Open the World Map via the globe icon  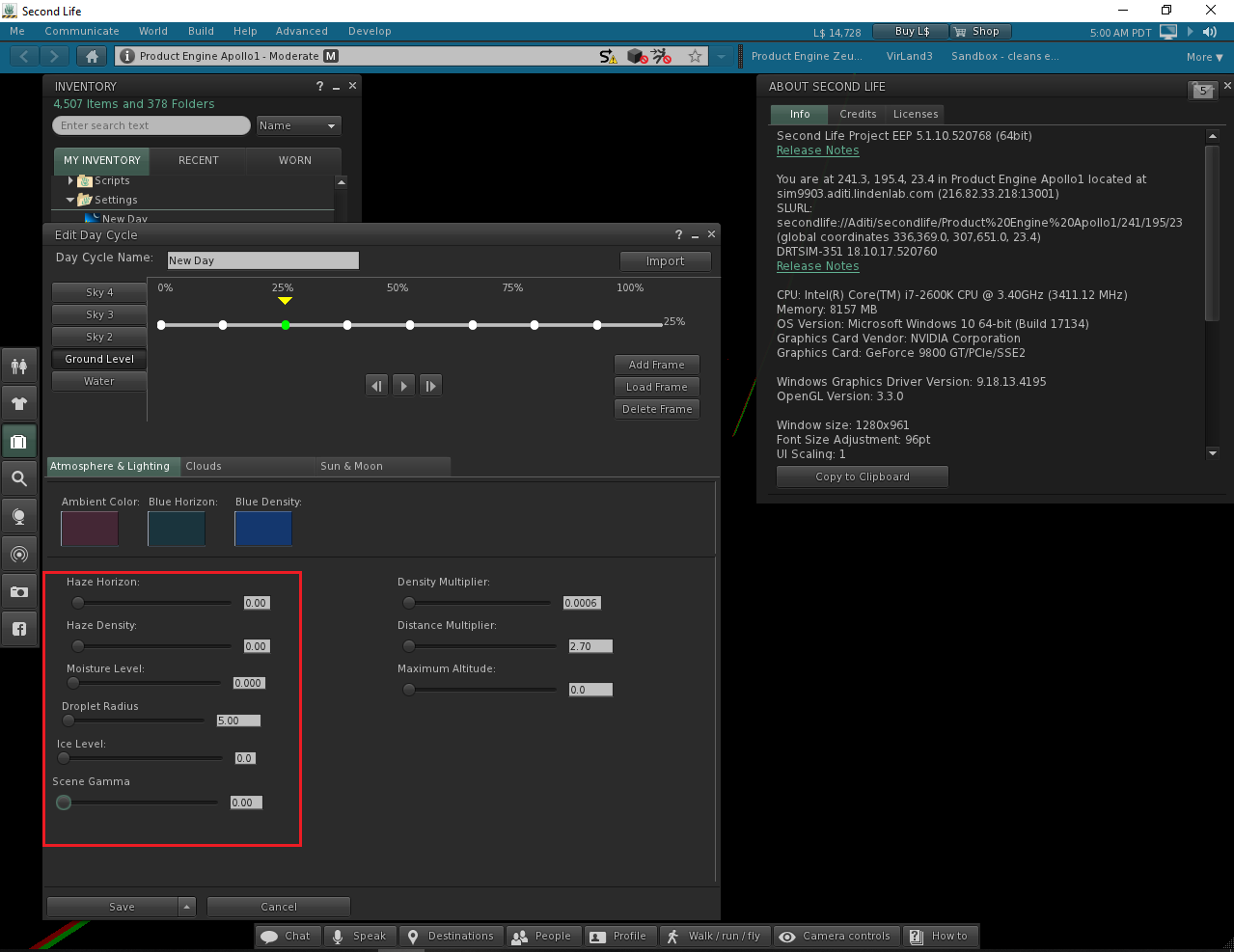tap(19, 516)
